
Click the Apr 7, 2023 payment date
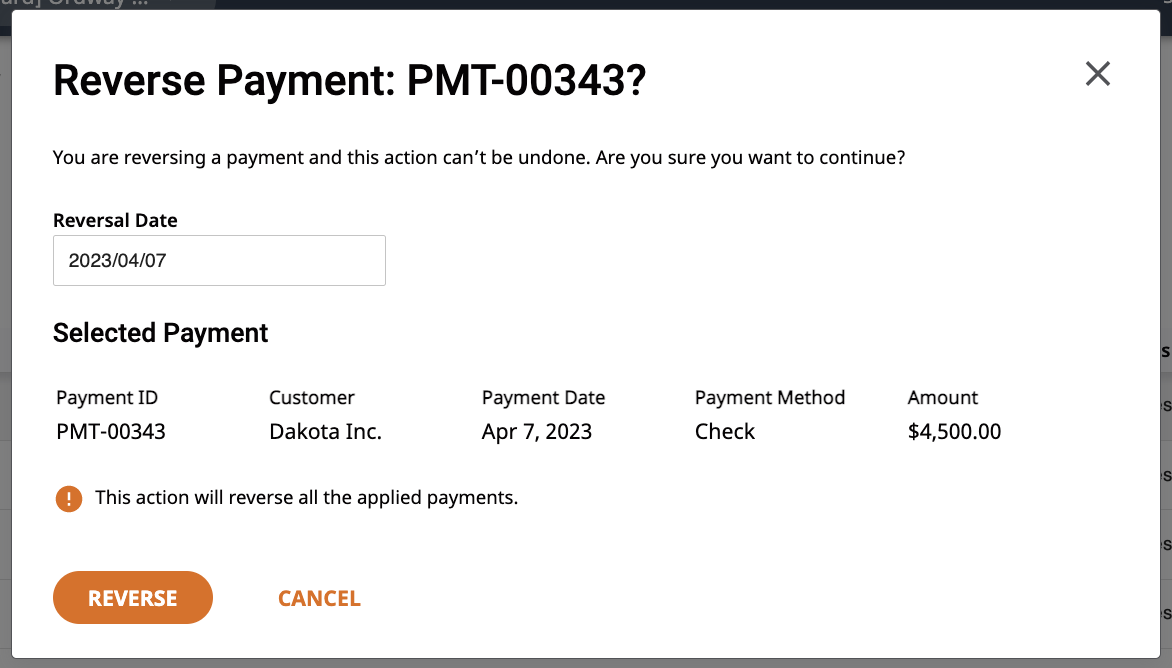click(x=537, y=432)
